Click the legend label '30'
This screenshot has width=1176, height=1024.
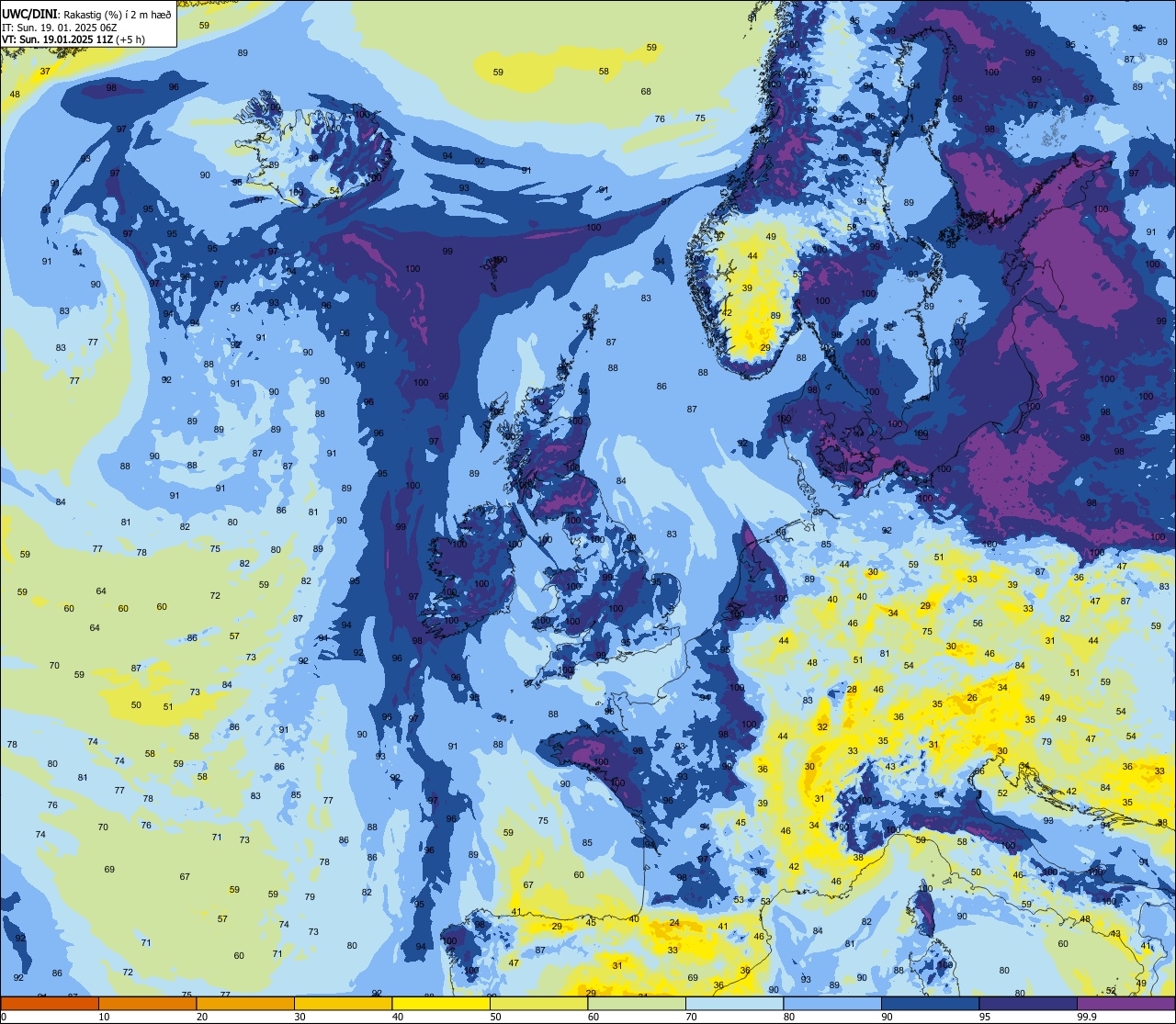(300, 1017)
